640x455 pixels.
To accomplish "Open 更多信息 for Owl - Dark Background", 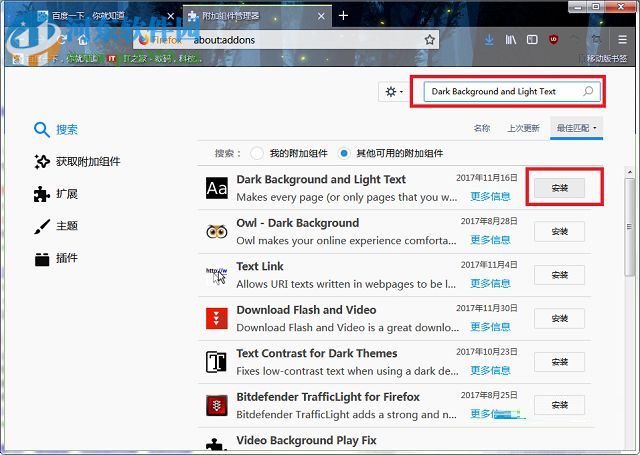I will click(x=490, y=240).
